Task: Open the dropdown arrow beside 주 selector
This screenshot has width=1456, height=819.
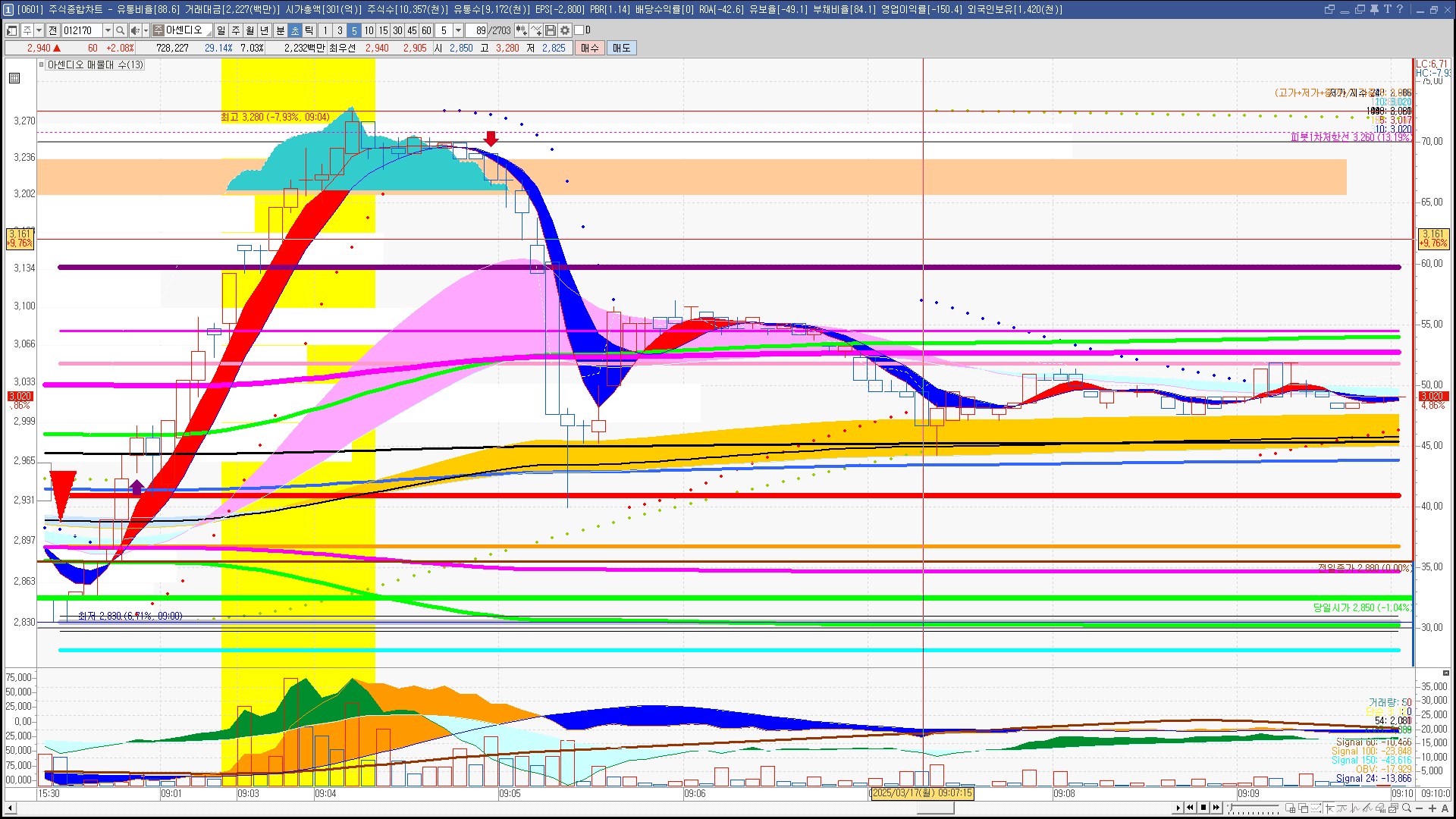Action: 39,30
